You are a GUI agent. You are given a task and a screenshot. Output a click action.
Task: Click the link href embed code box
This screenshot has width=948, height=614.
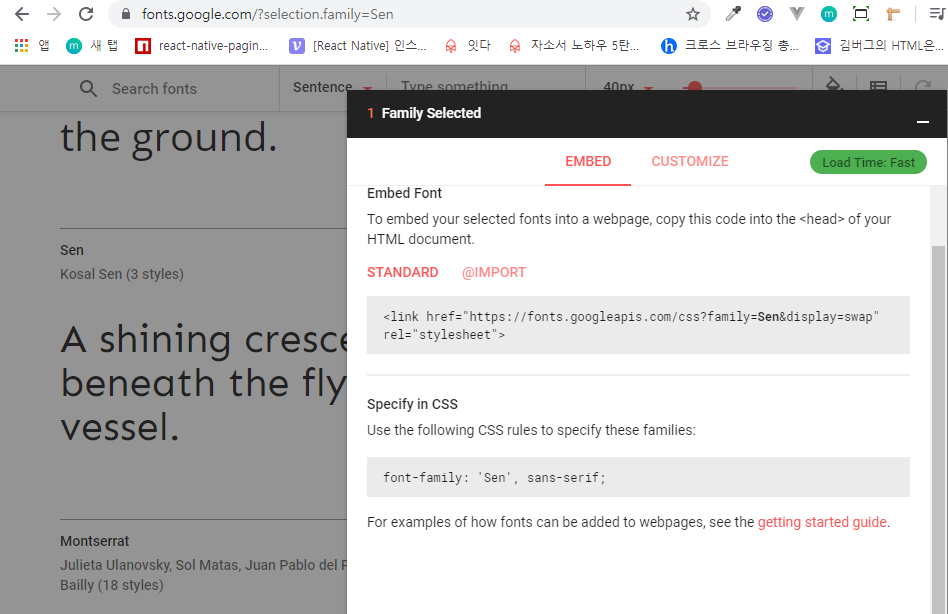click(638, 325)
